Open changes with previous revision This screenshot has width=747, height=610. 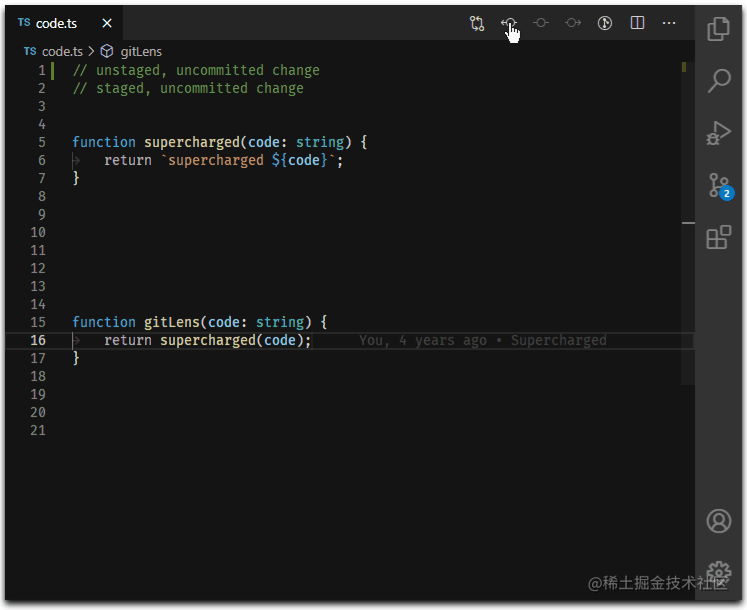pyautogui.click(x=509, y=23)
